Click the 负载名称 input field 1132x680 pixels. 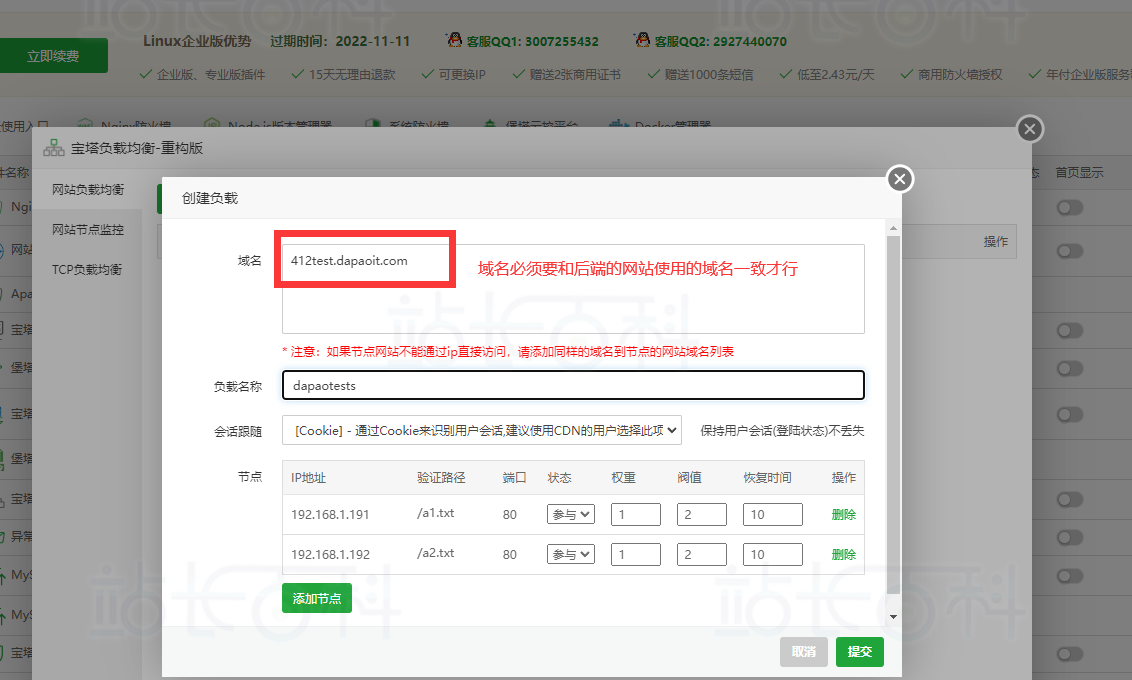point(573,385)
